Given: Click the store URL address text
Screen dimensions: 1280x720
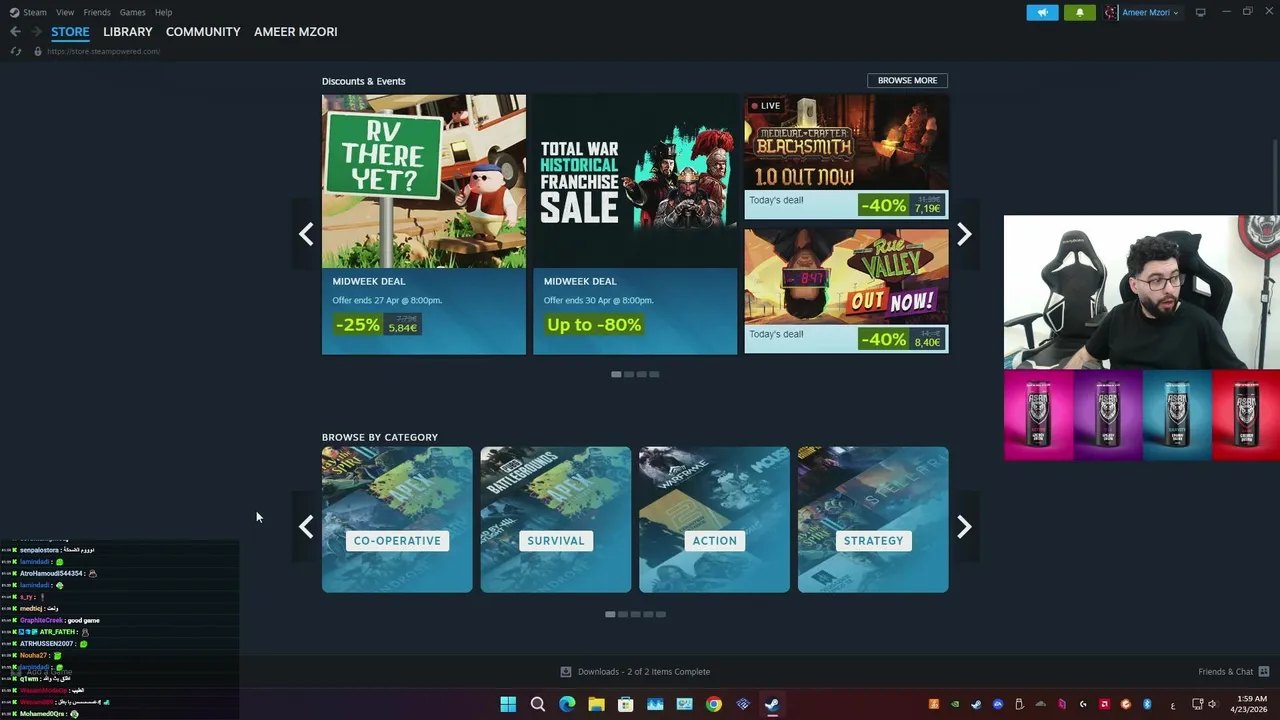Looking at the screenshot, I should click(103, 51).
